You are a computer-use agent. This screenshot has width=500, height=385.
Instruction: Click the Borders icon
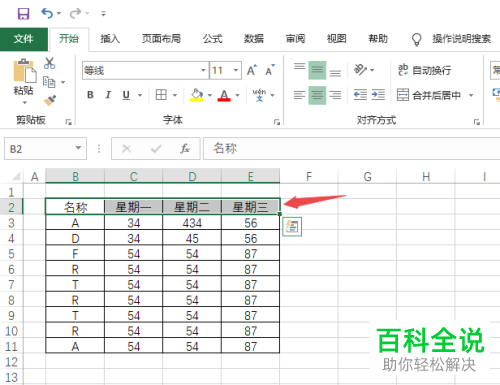[161, 95]
